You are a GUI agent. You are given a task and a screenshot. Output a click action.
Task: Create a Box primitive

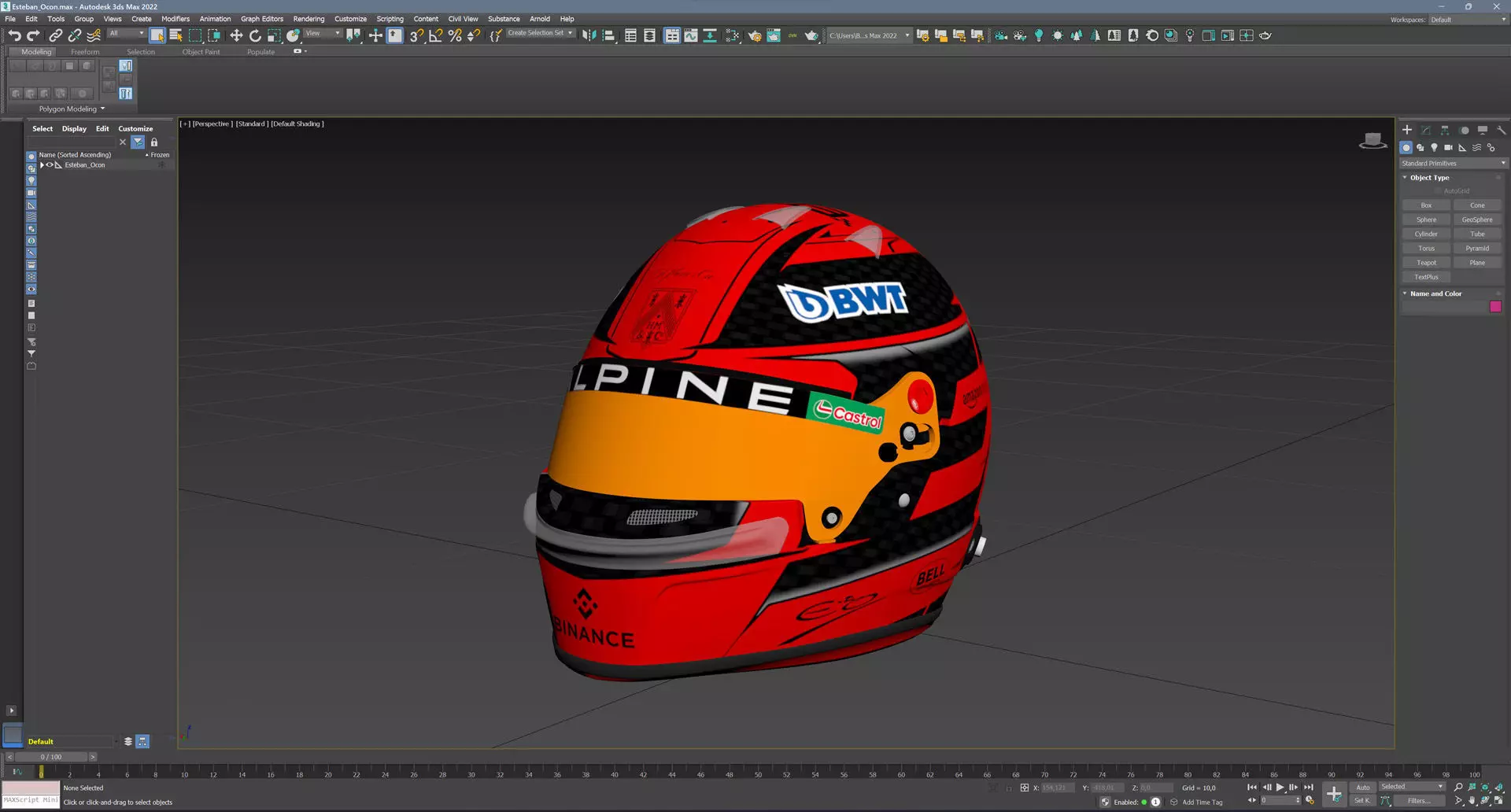[1426, 205]
